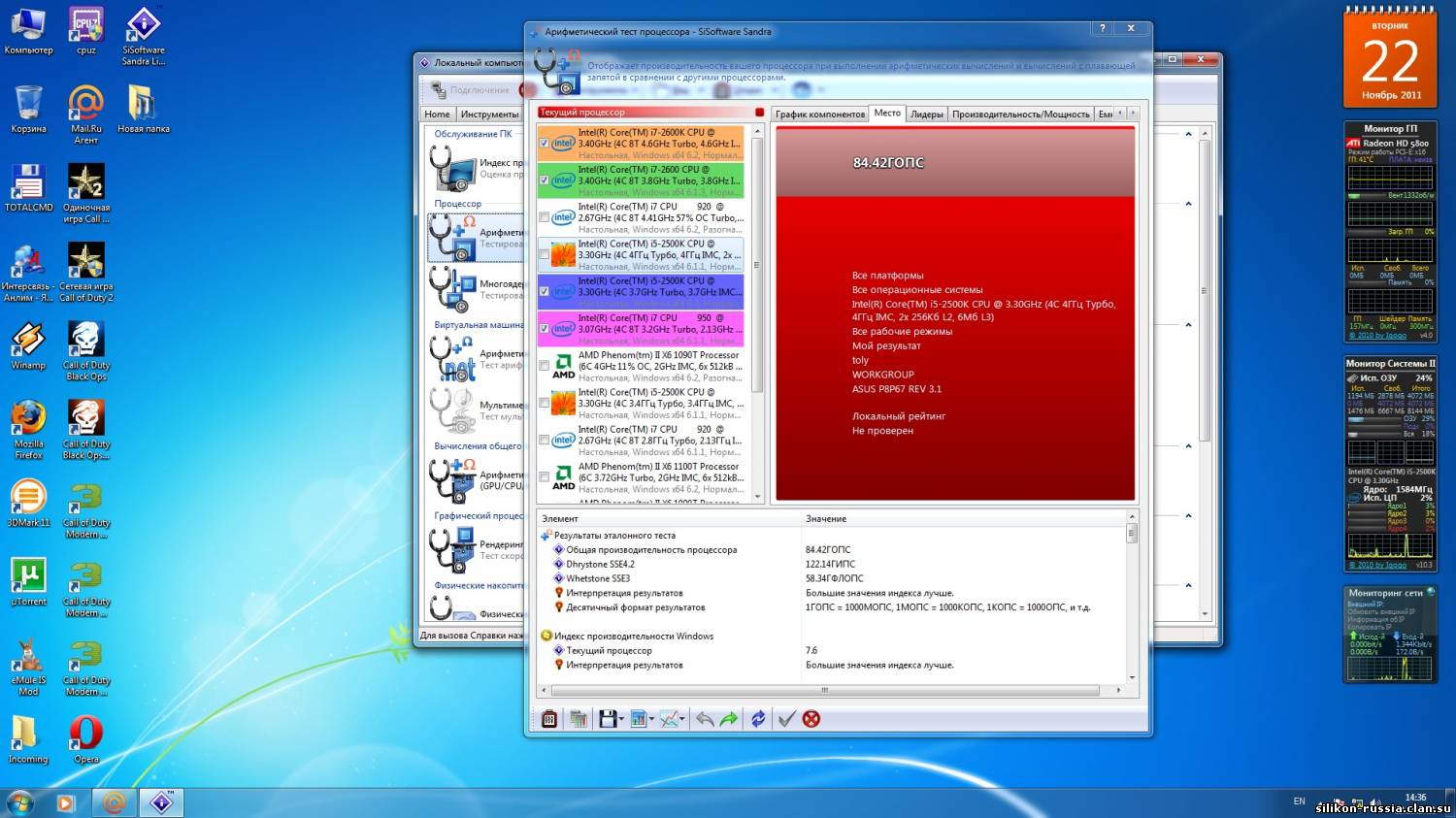Open the Winamp desktop shortcut
The width and height of the screenshot is (1456, 818).
(x=28, y=345)
